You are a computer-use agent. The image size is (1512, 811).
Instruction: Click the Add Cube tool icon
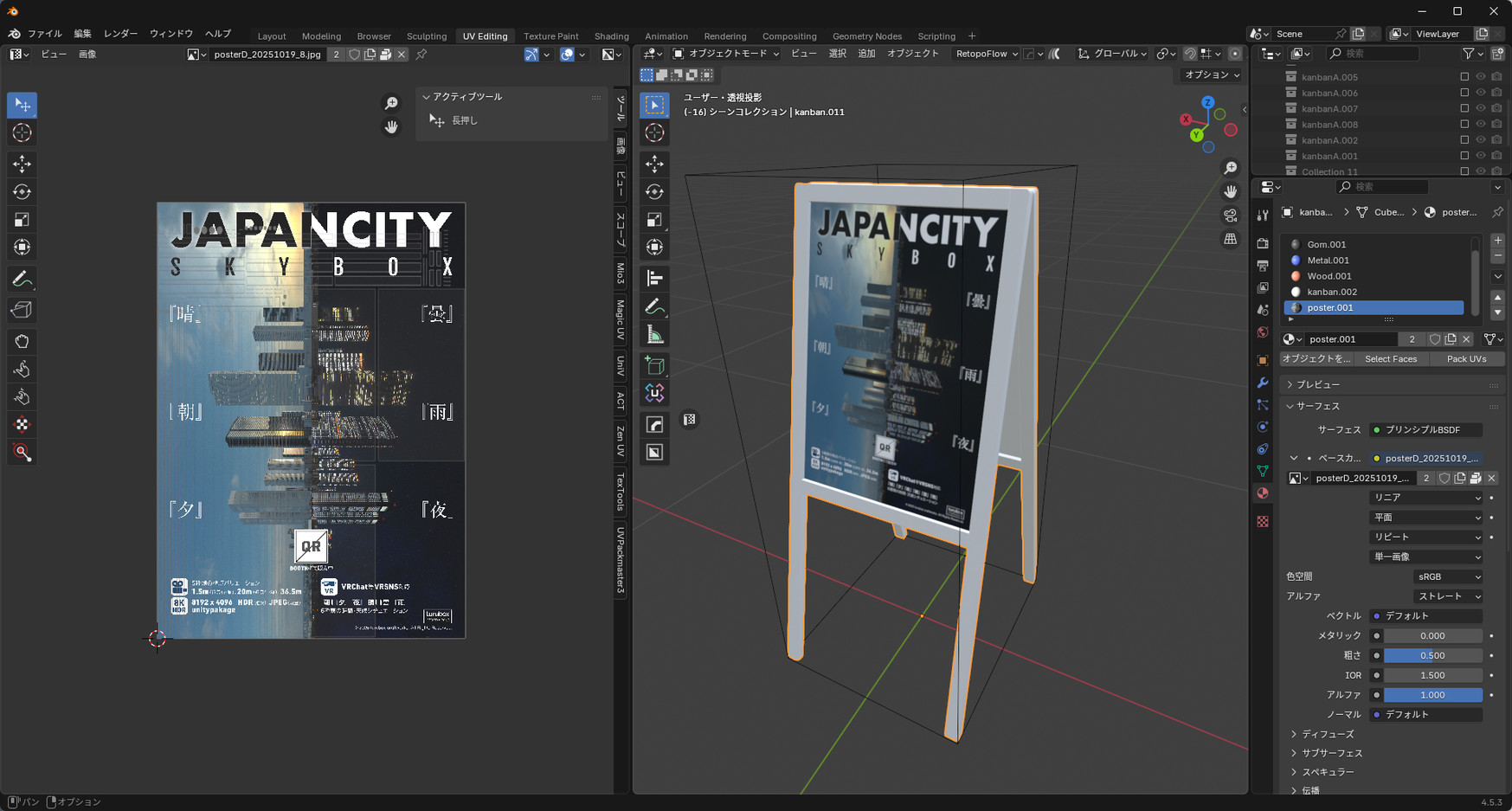point(654,365)
